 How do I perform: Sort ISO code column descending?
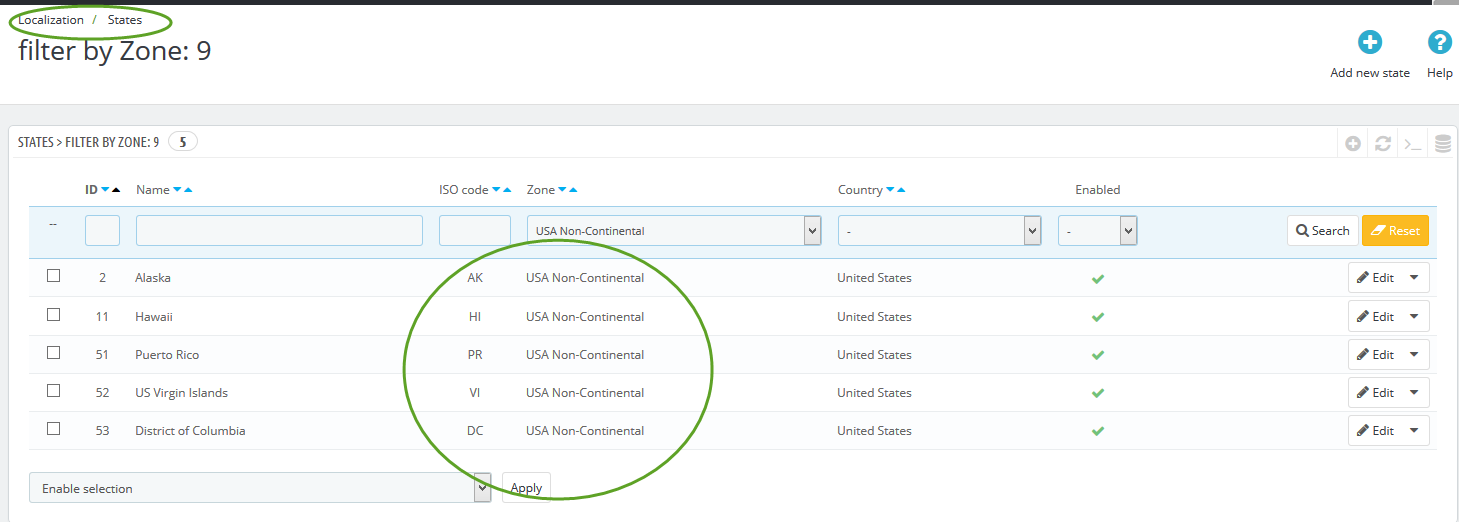[496, 190]
